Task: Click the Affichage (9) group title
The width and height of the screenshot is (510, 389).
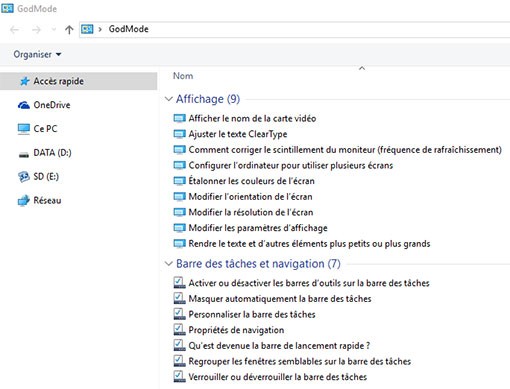Action: pyautogui.click(x=208, y=99)
